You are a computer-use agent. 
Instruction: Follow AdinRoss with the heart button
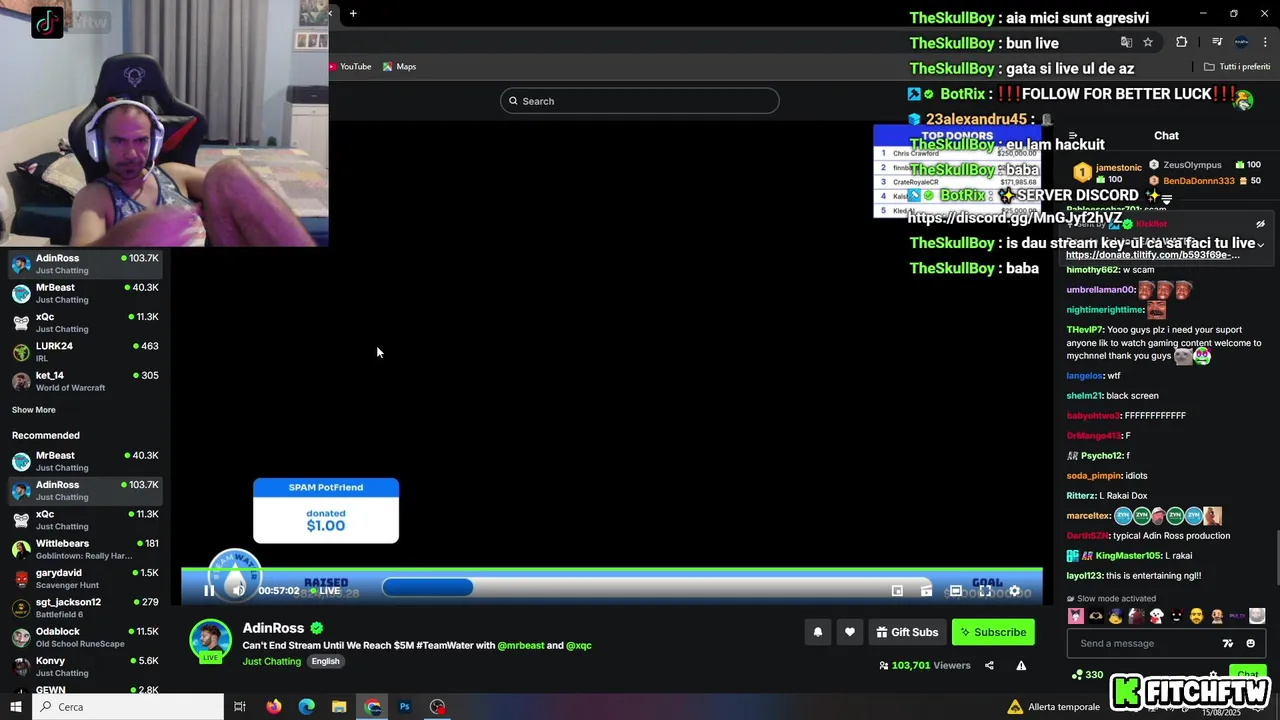850,632
